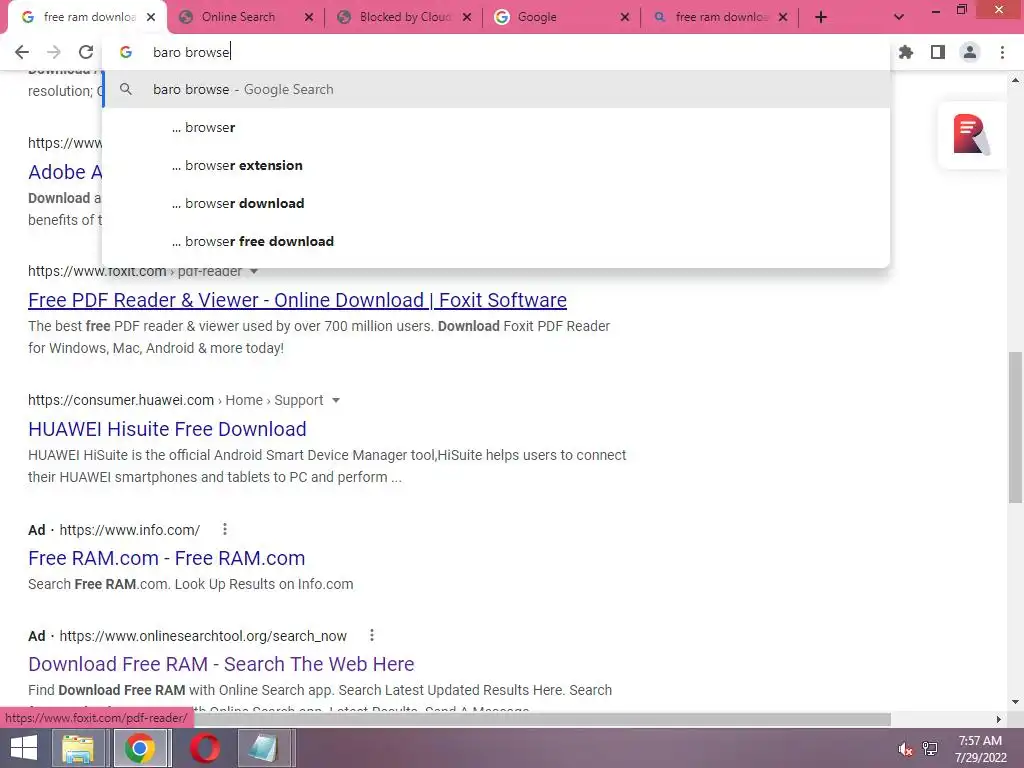1024x768 pixels.
Task: Click 'https://consumer.huawei.com' breadcrumb text
Action: (121, 400)
